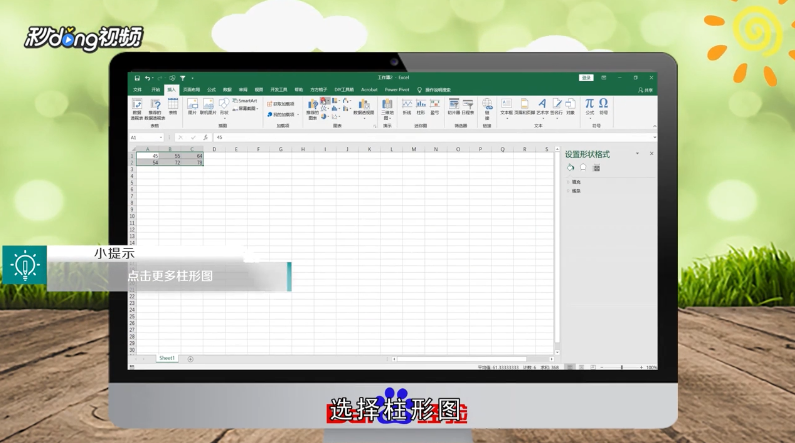Select the Sheet1 tab
Screen dimensions: 795x443
point(167,358)
